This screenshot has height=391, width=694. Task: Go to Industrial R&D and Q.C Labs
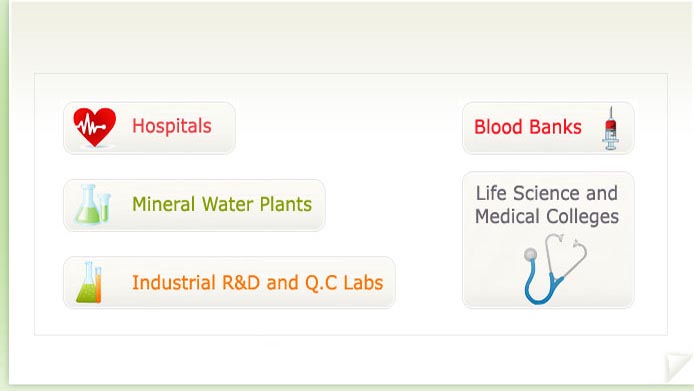(x=229, y=283)
